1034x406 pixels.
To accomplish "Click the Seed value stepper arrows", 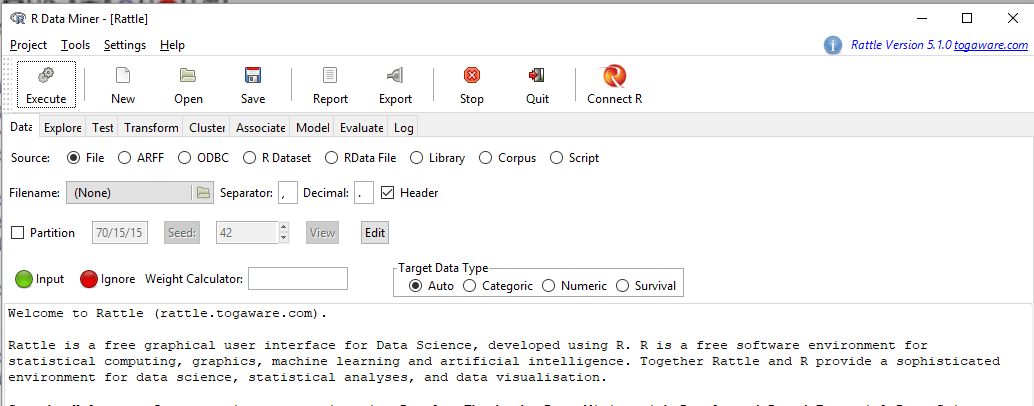I will tap(284, 233).
